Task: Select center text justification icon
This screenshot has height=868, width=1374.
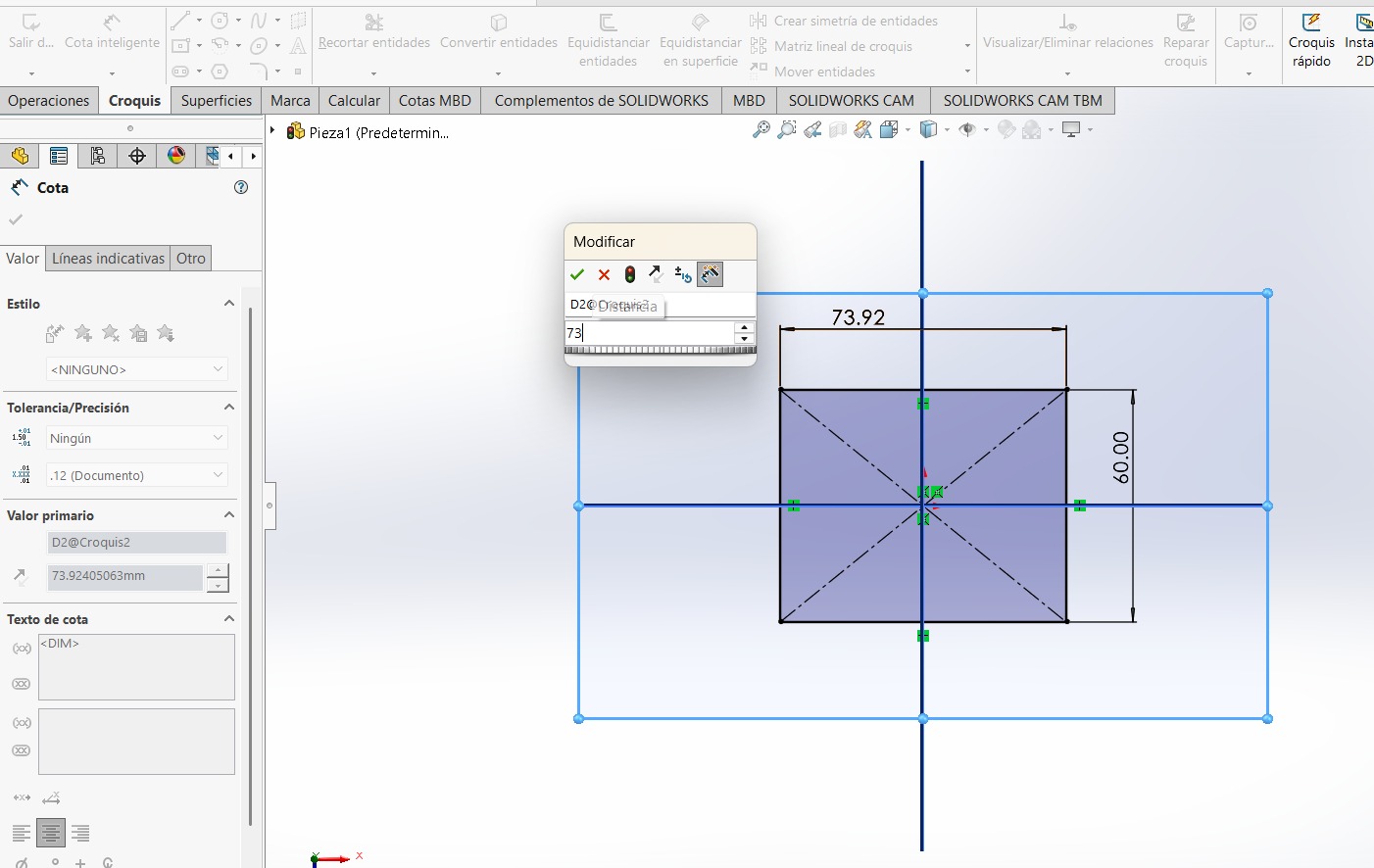Action: (51, 834)
